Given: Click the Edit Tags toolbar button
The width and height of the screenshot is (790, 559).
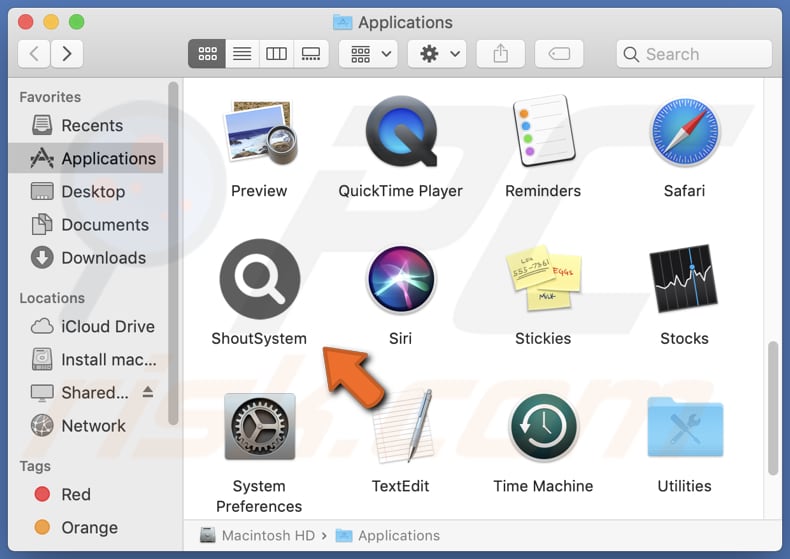Looking at the screenshot, I should point(559,53).
